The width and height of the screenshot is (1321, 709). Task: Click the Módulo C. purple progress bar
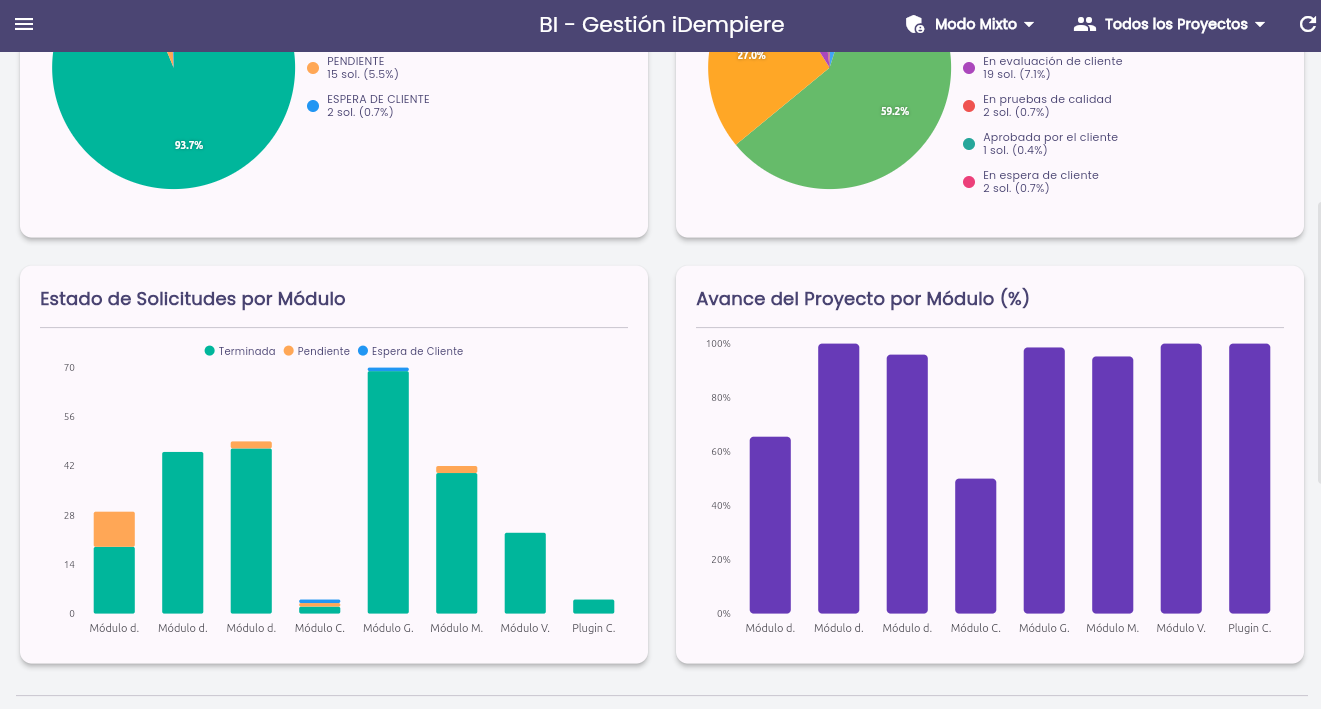[976, 546]
